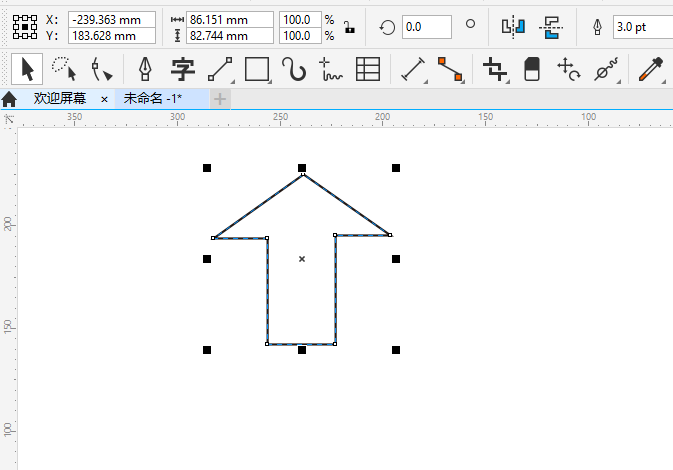
Task: Select the Pick tool arrow
Action: [x=27, y=69]
